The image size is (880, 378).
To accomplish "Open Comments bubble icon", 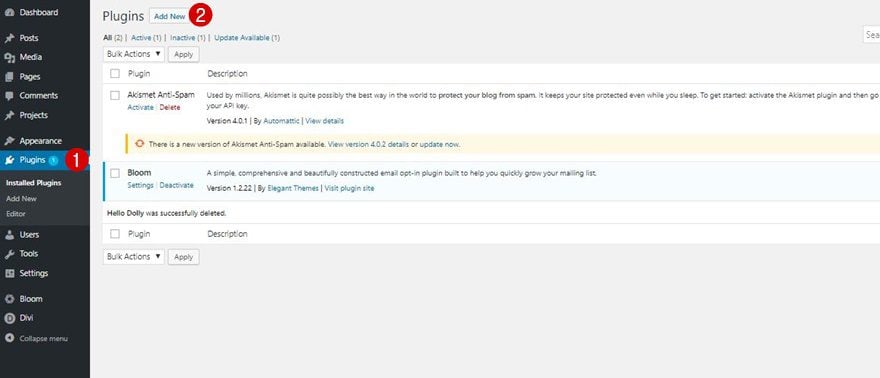I will (x=10, y=96).
